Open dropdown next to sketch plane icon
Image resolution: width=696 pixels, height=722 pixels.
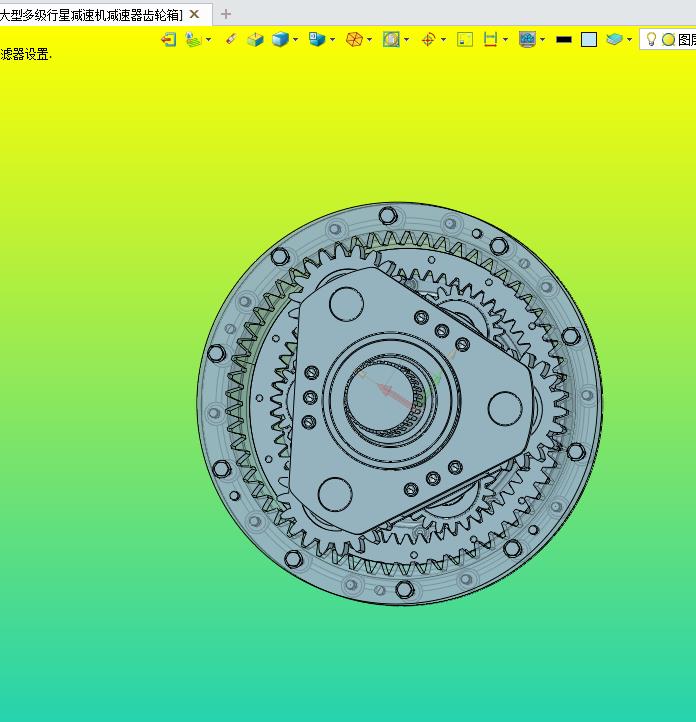209,40
